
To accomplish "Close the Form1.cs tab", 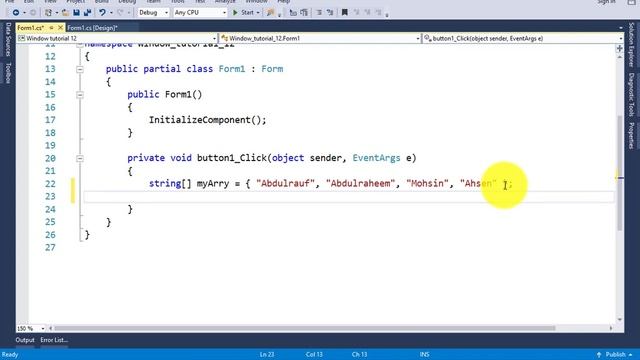I will click(60, 27).
